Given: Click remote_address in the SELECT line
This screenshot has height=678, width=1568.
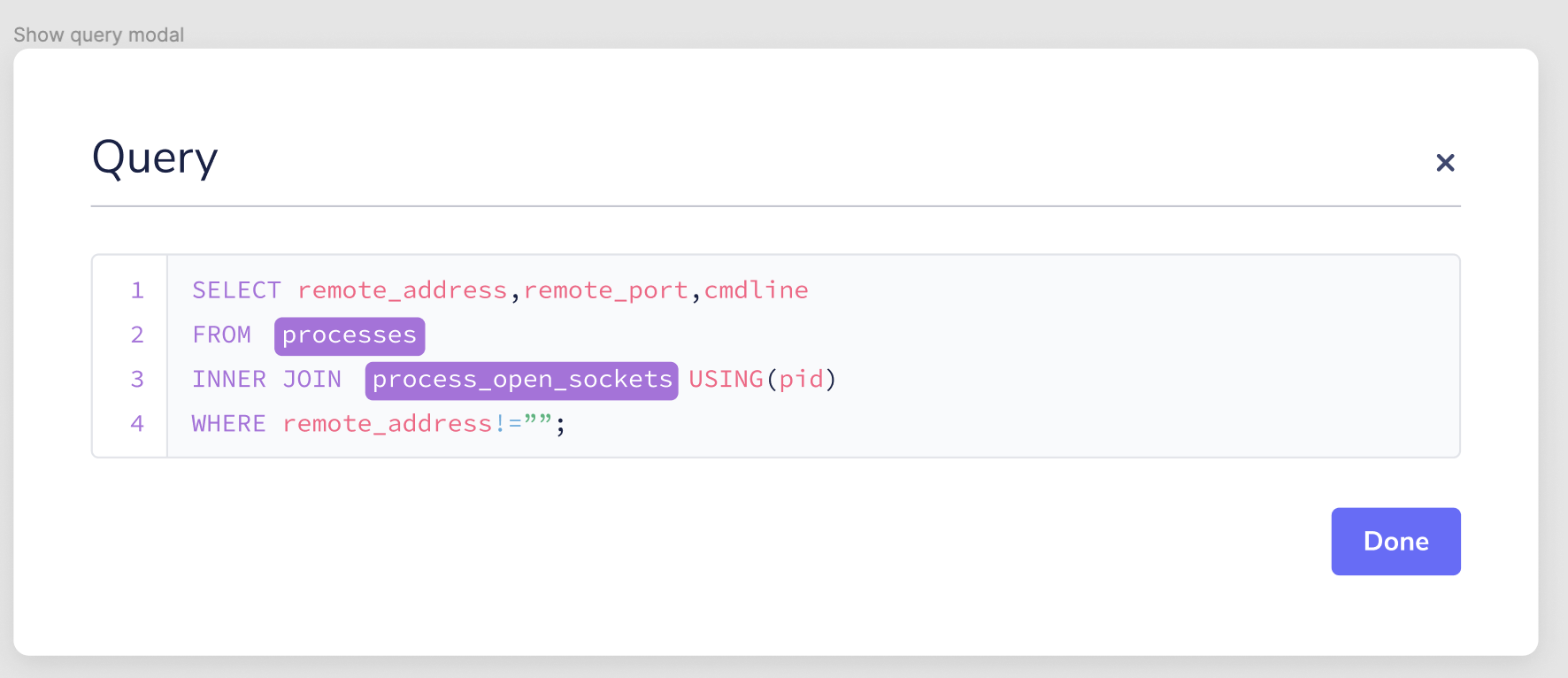Looking at the screenshot, I should coord(403,290).
